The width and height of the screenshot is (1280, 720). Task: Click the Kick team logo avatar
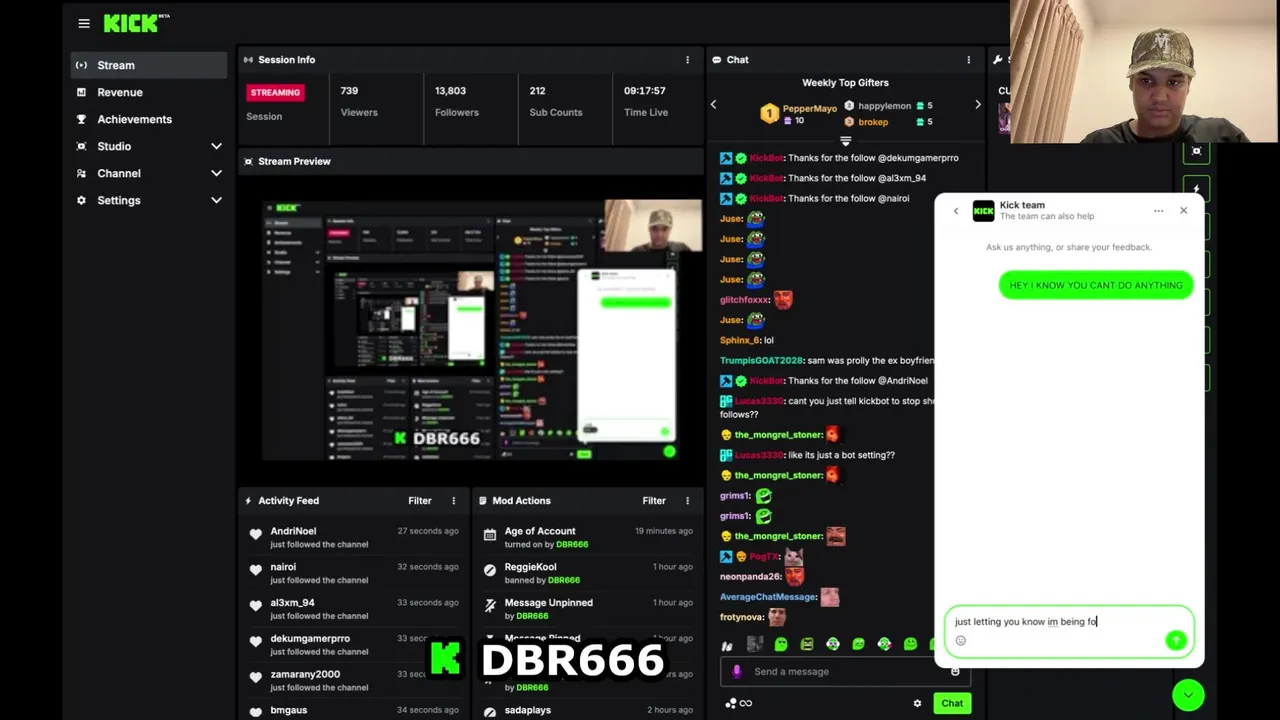click(984, 210)
